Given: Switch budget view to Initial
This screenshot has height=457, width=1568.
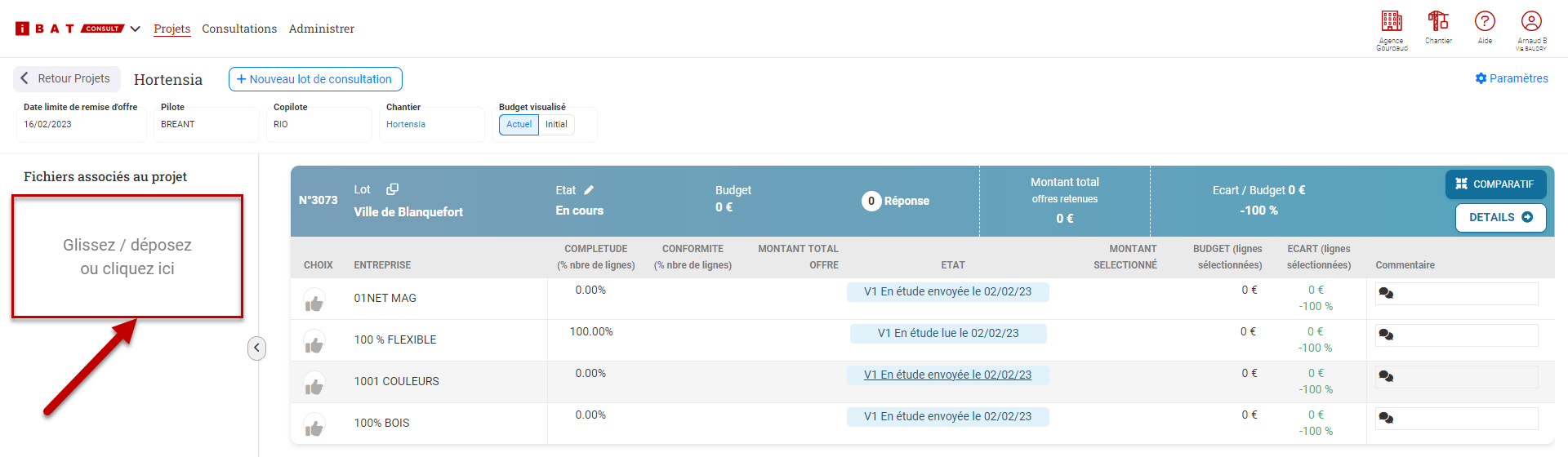Looking at the screenshot, I should point(556,125).
